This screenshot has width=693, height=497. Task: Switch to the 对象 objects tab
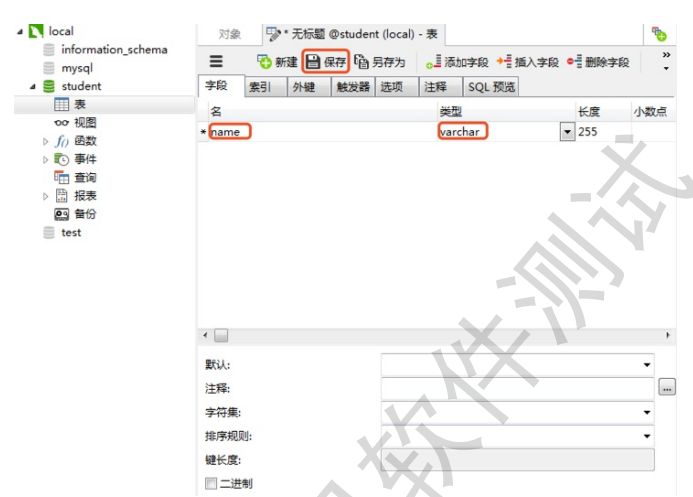[x=230, y=34]
